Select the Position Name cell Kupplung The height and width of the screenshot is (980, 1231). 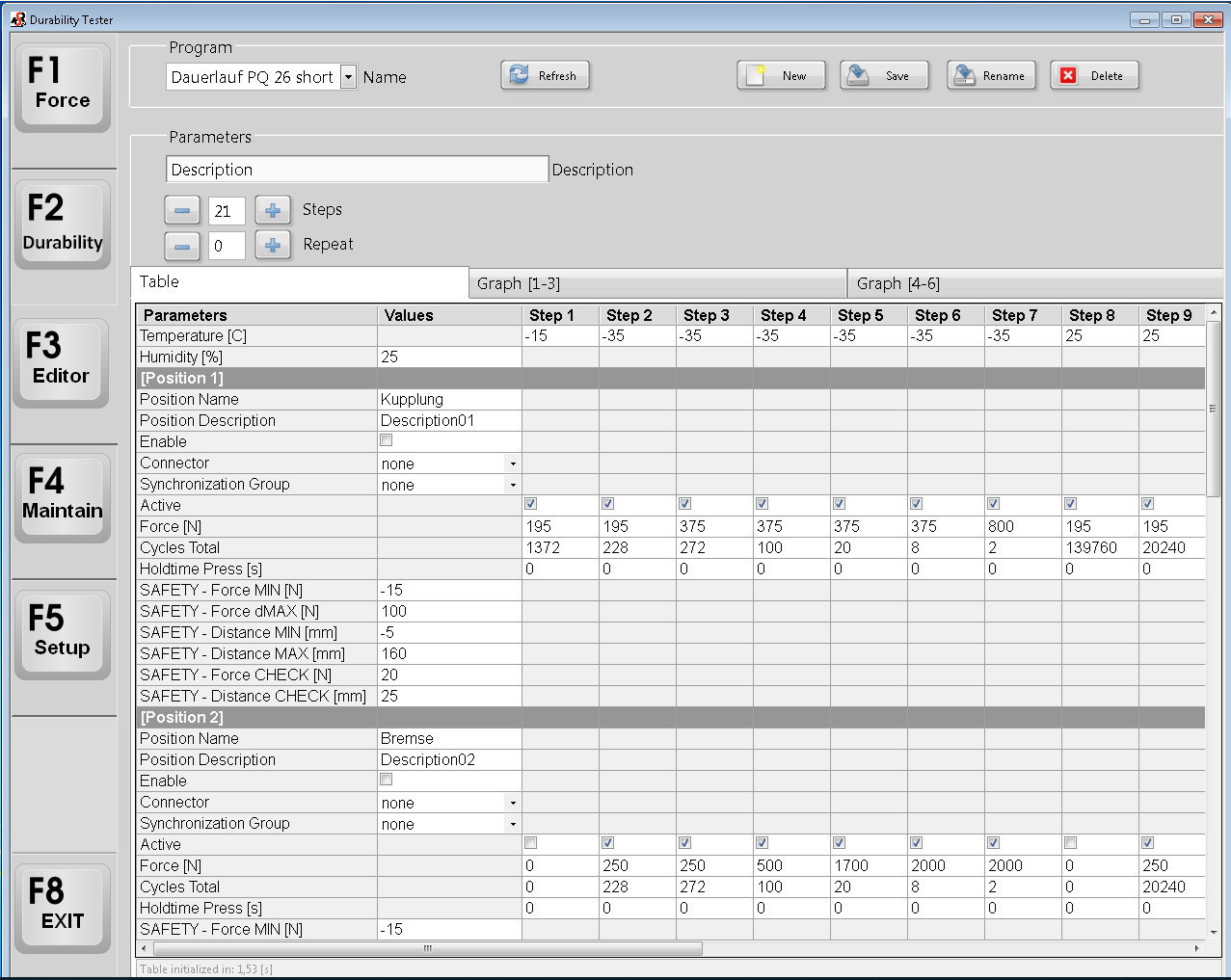pos(449,399)
